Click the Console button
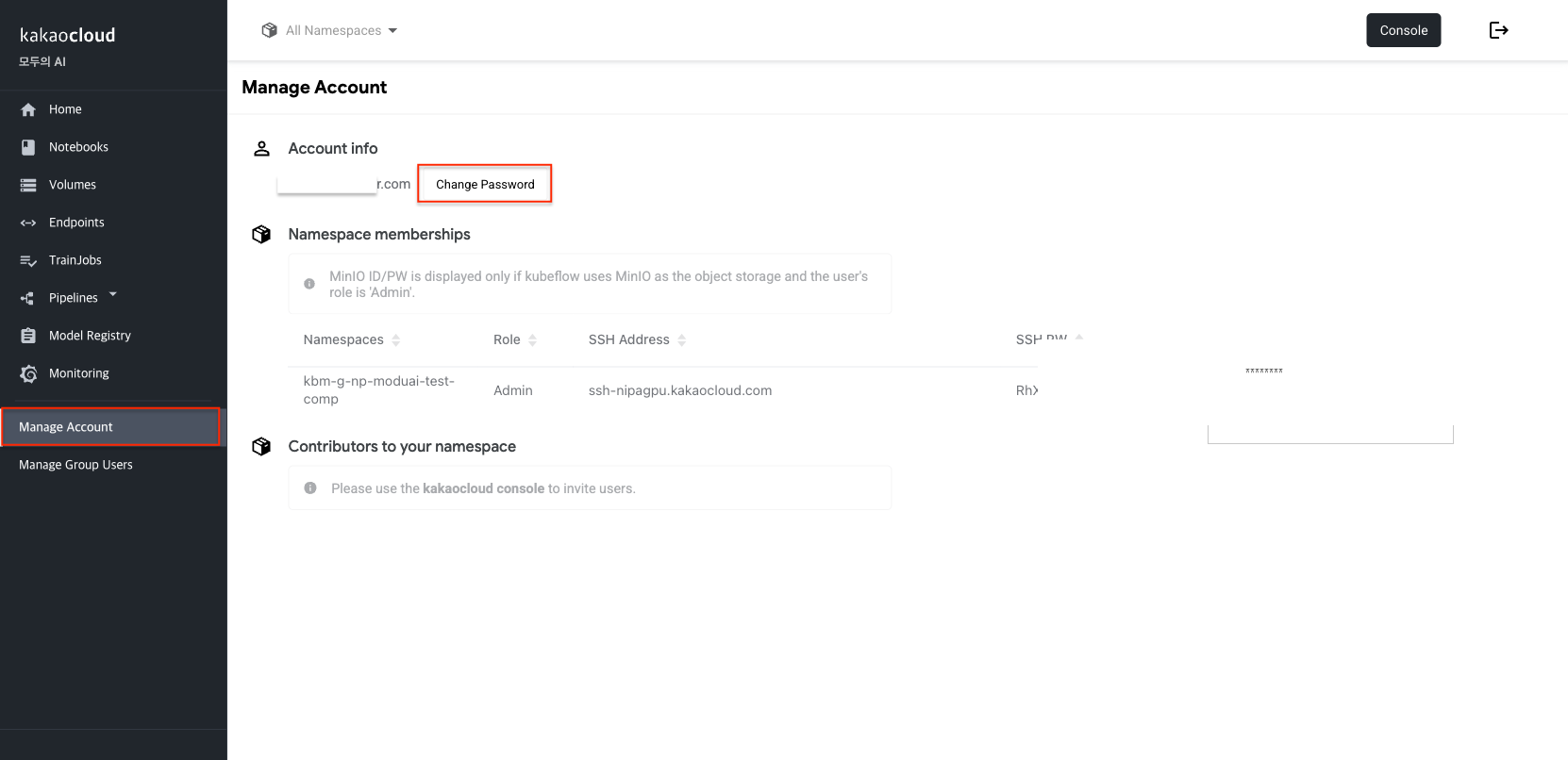The height and width of the screenshot is (760, 1568). [1403, 30]
